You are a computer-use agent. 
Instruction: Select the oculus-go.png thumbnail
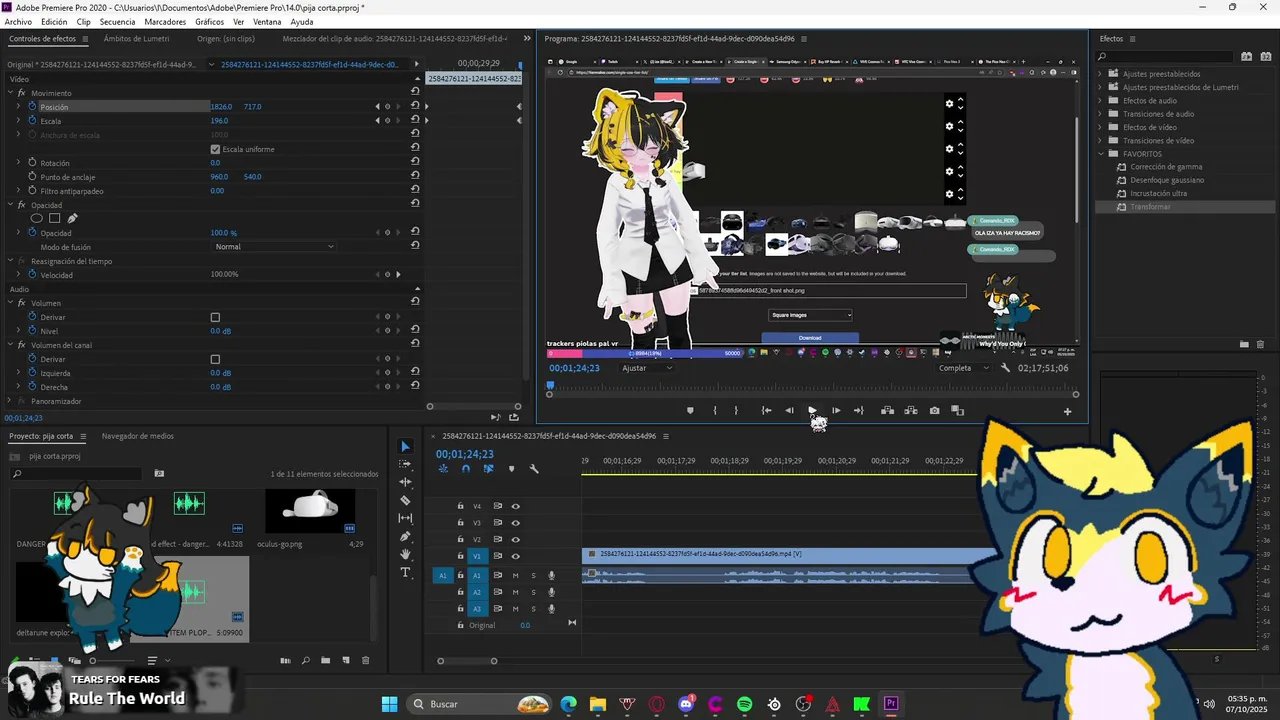tap(310, 510)
